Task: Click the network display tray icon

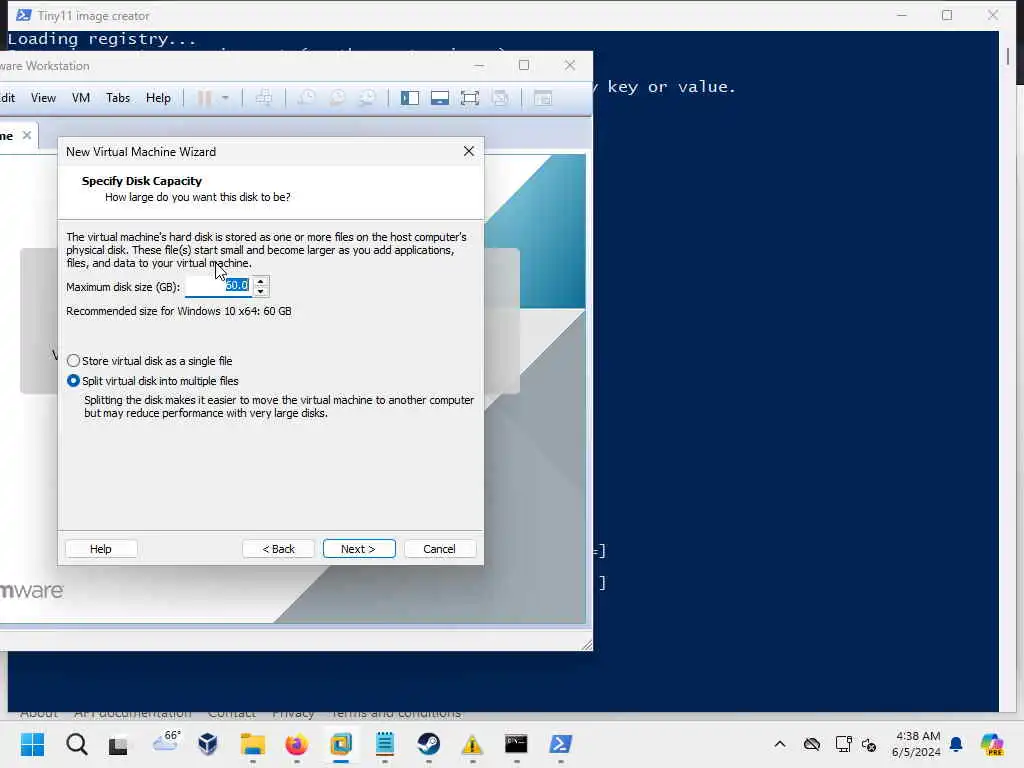Action: pos(843,744)
